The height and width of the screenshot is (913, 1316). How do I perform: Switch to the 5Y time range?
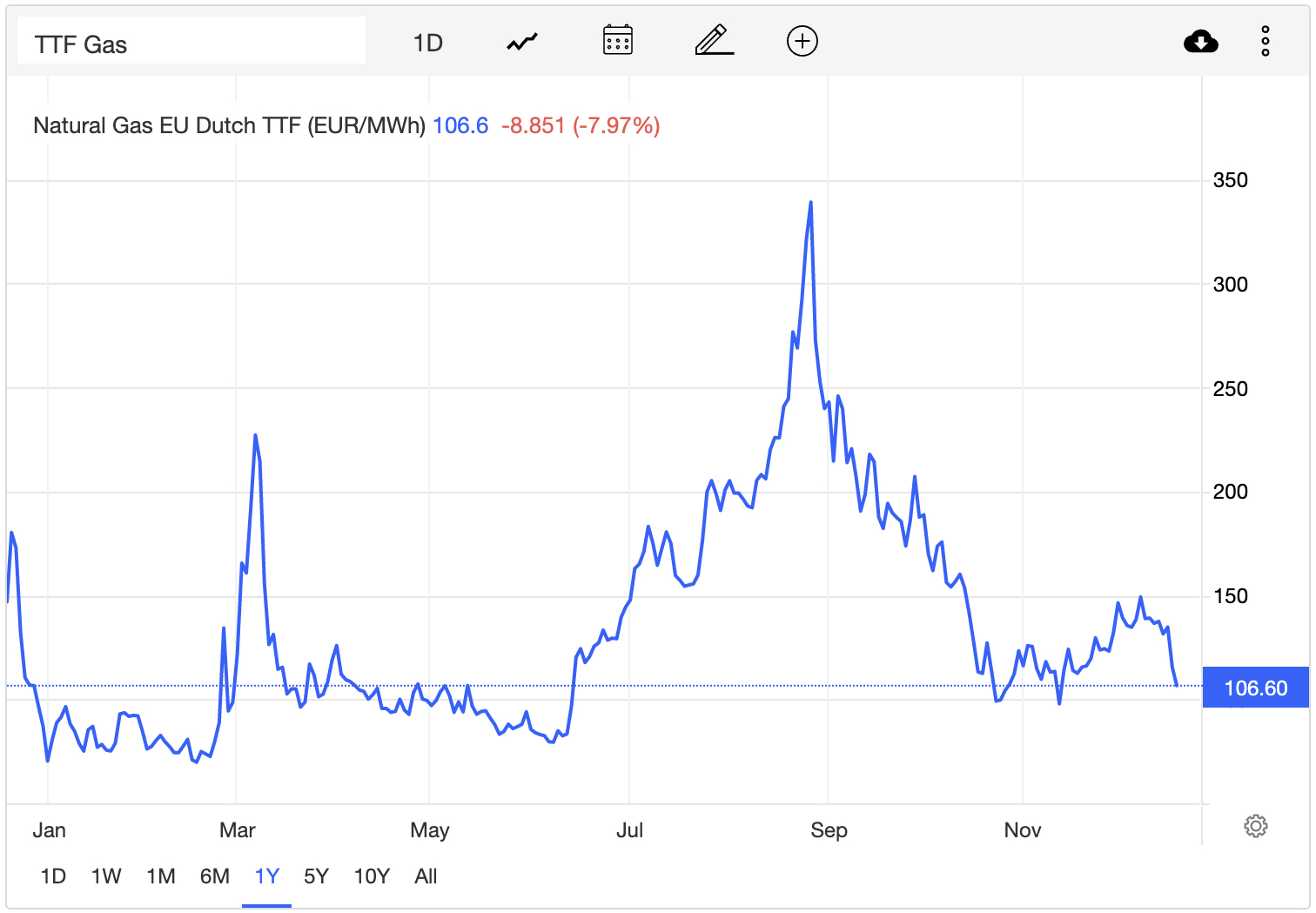coord(317,876)
